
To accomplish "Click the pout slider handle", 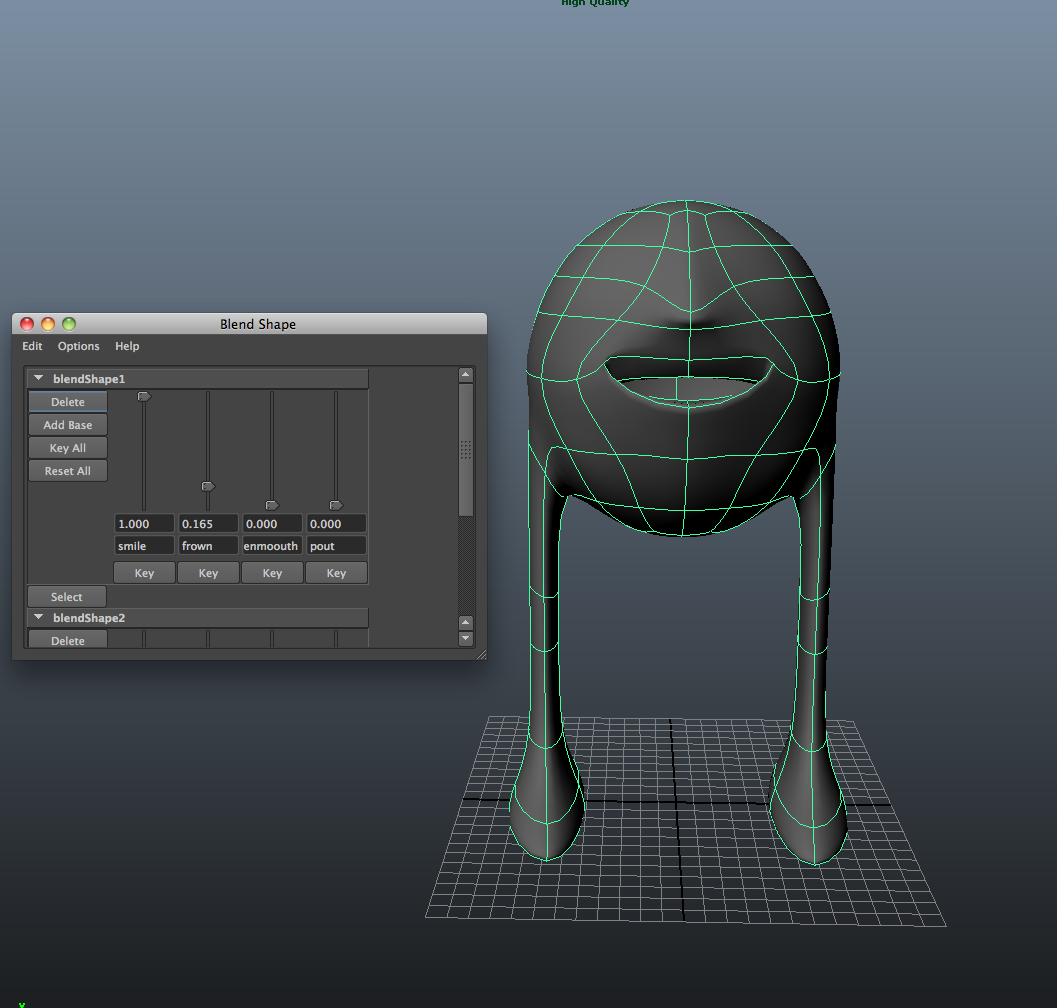I will pyautogui.click(x=336, y=505).
